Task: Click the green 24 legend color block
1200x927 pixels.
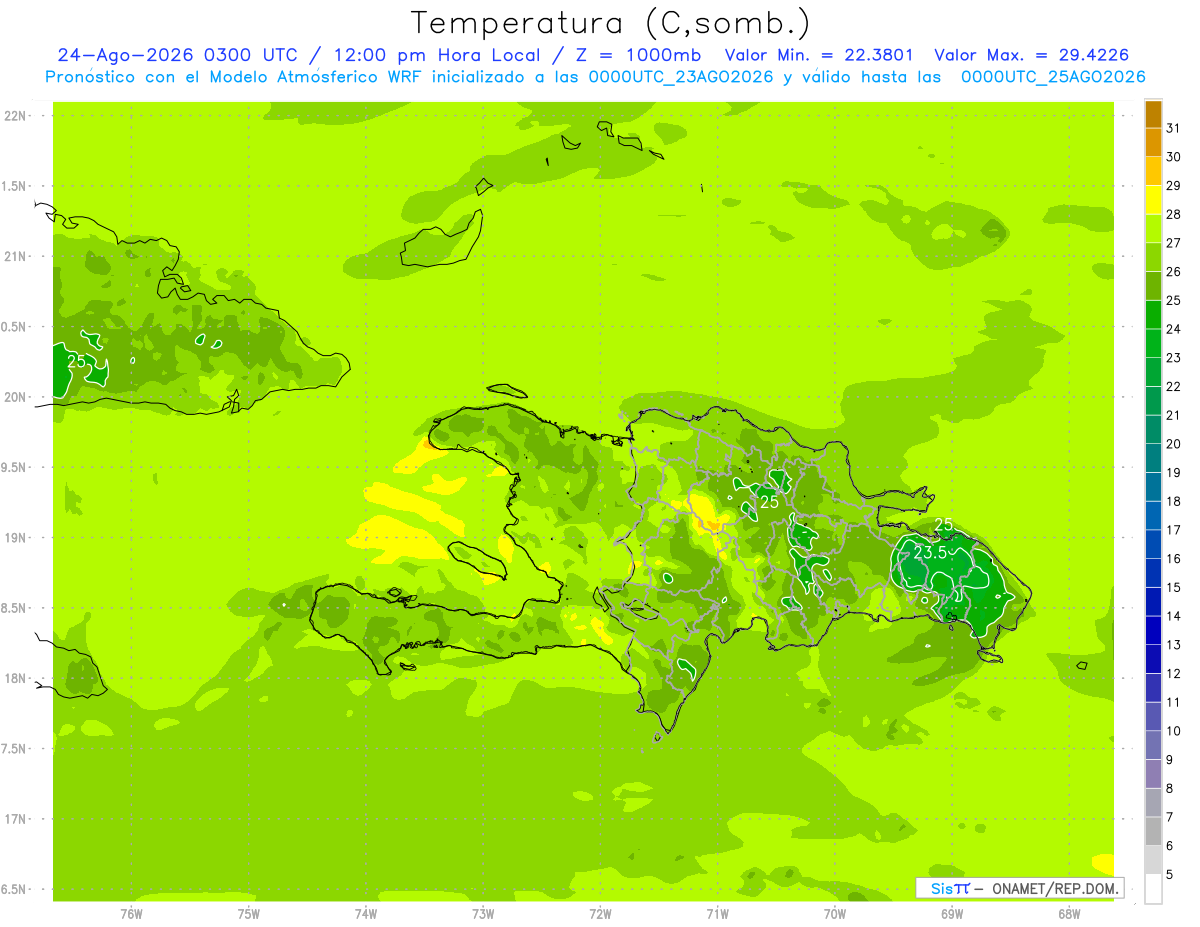Action: coord(1153,315)
